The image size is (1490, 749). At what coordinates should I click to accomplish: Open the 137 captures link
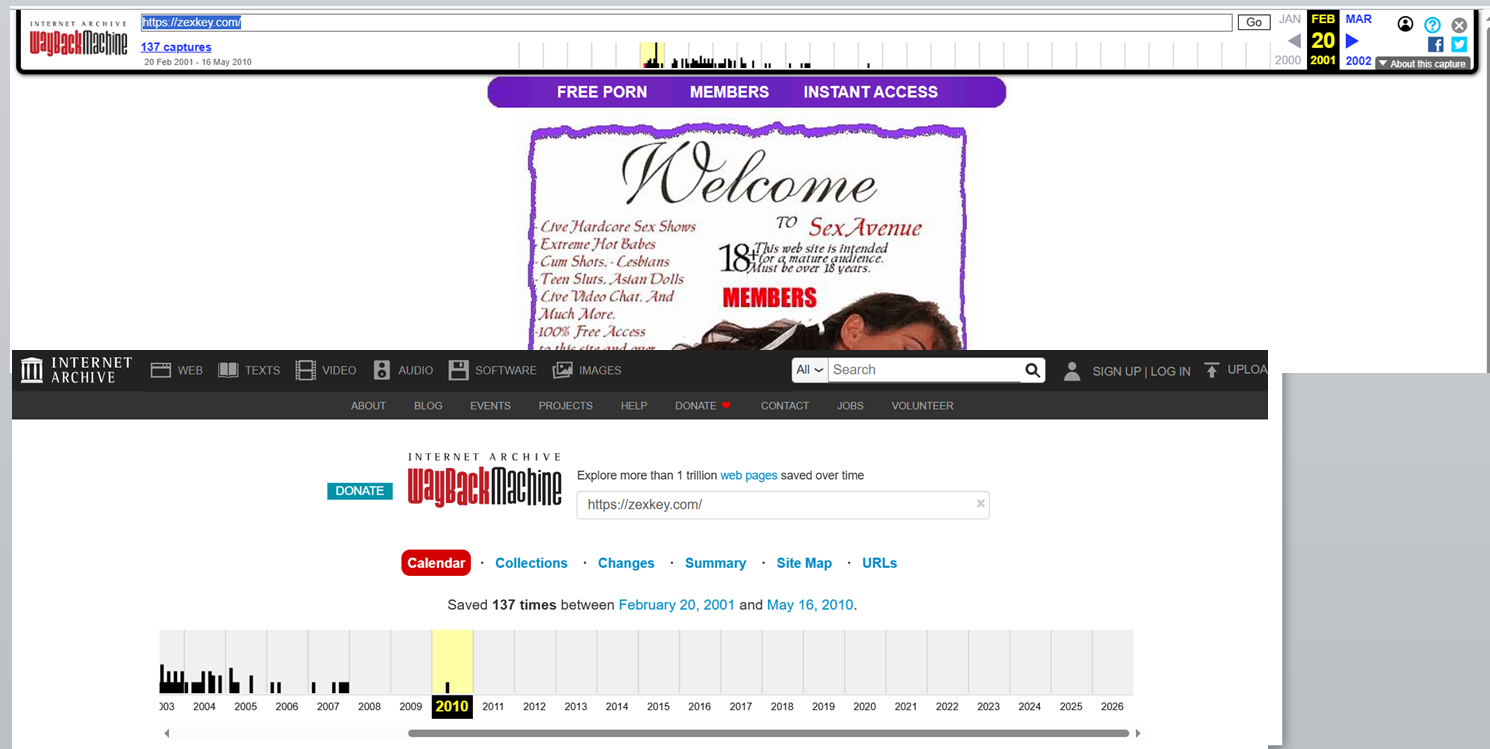[176, 47]
